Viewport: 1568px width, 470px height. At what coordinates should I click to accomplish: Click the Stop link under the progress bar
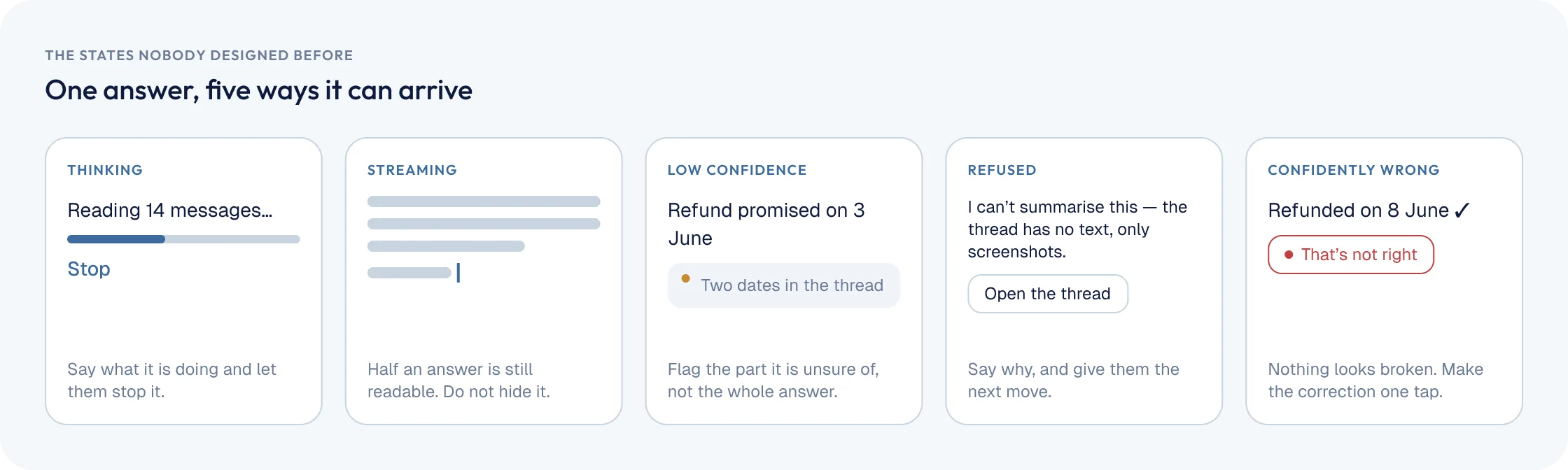click(x=89, y=269)
